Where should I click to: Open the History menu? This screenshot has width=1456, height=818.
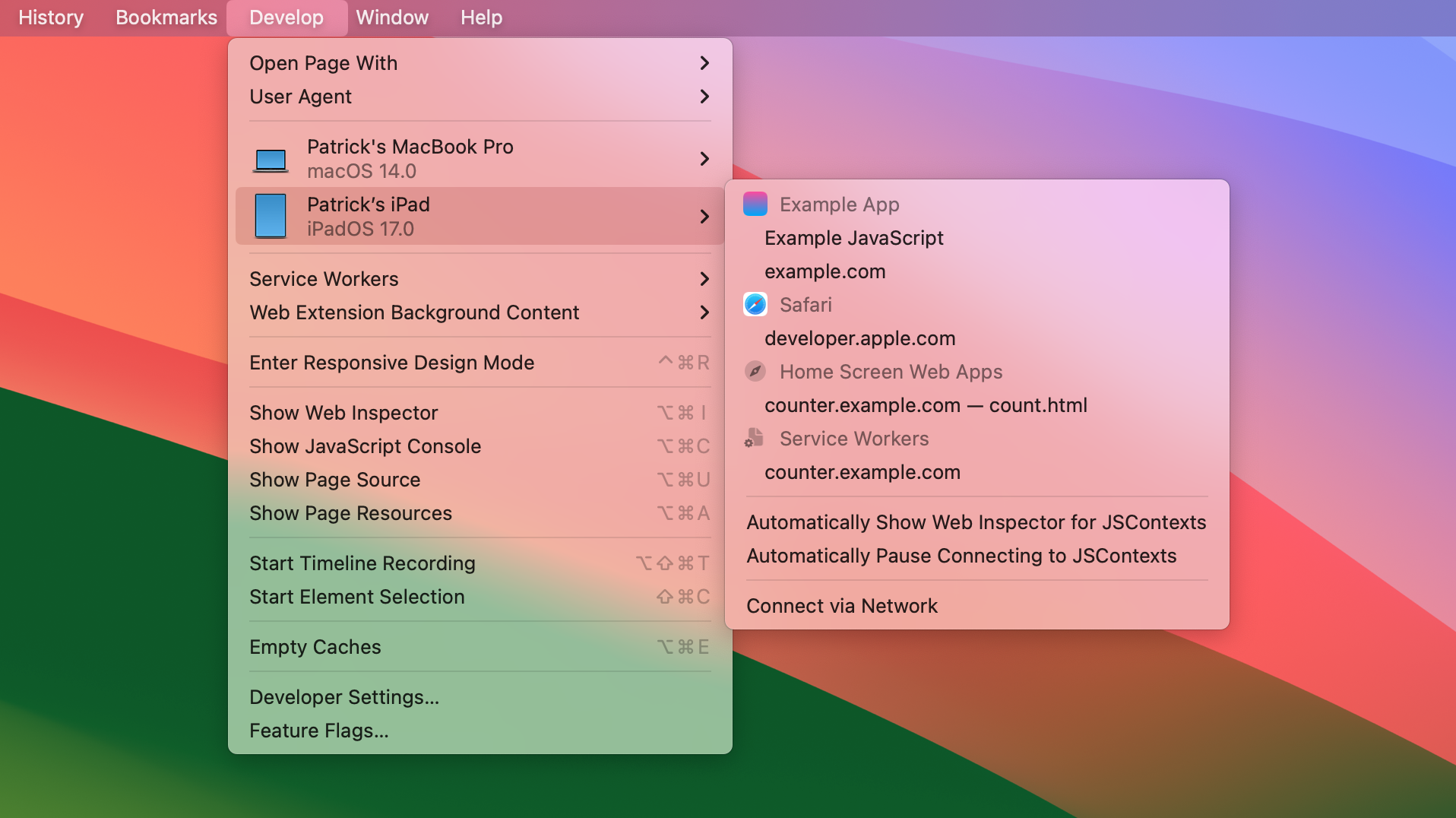click(51, 17)
